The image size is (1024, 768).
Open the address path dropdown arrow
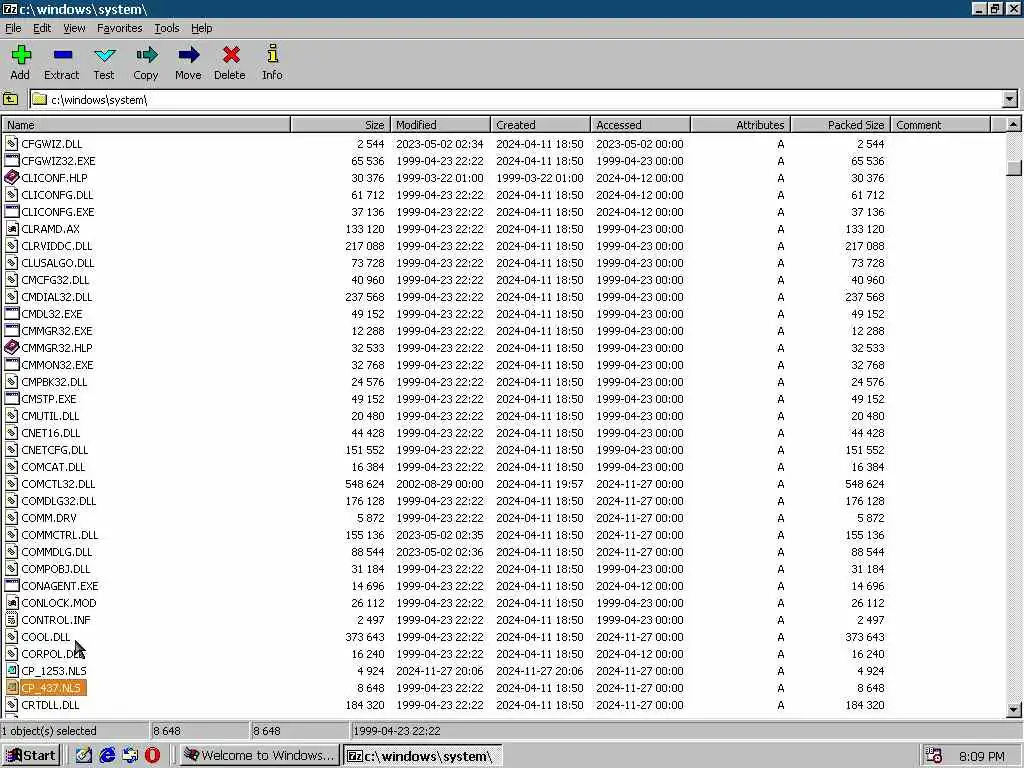click(x=1010, y=99)
